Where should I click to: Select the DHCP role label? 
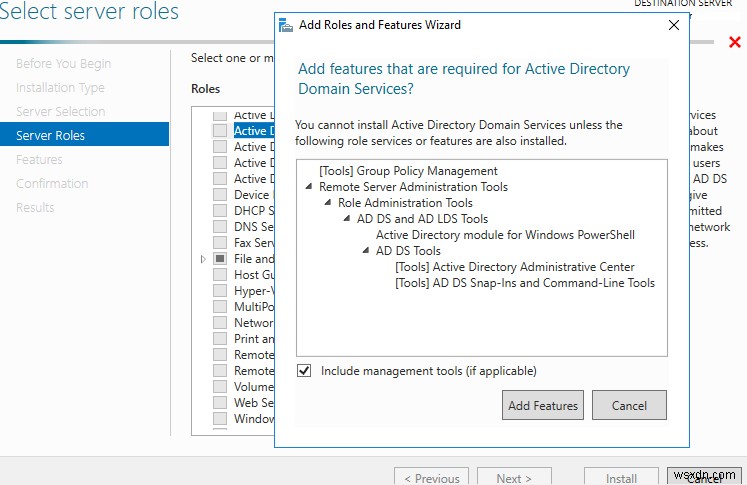click(254, 211)
